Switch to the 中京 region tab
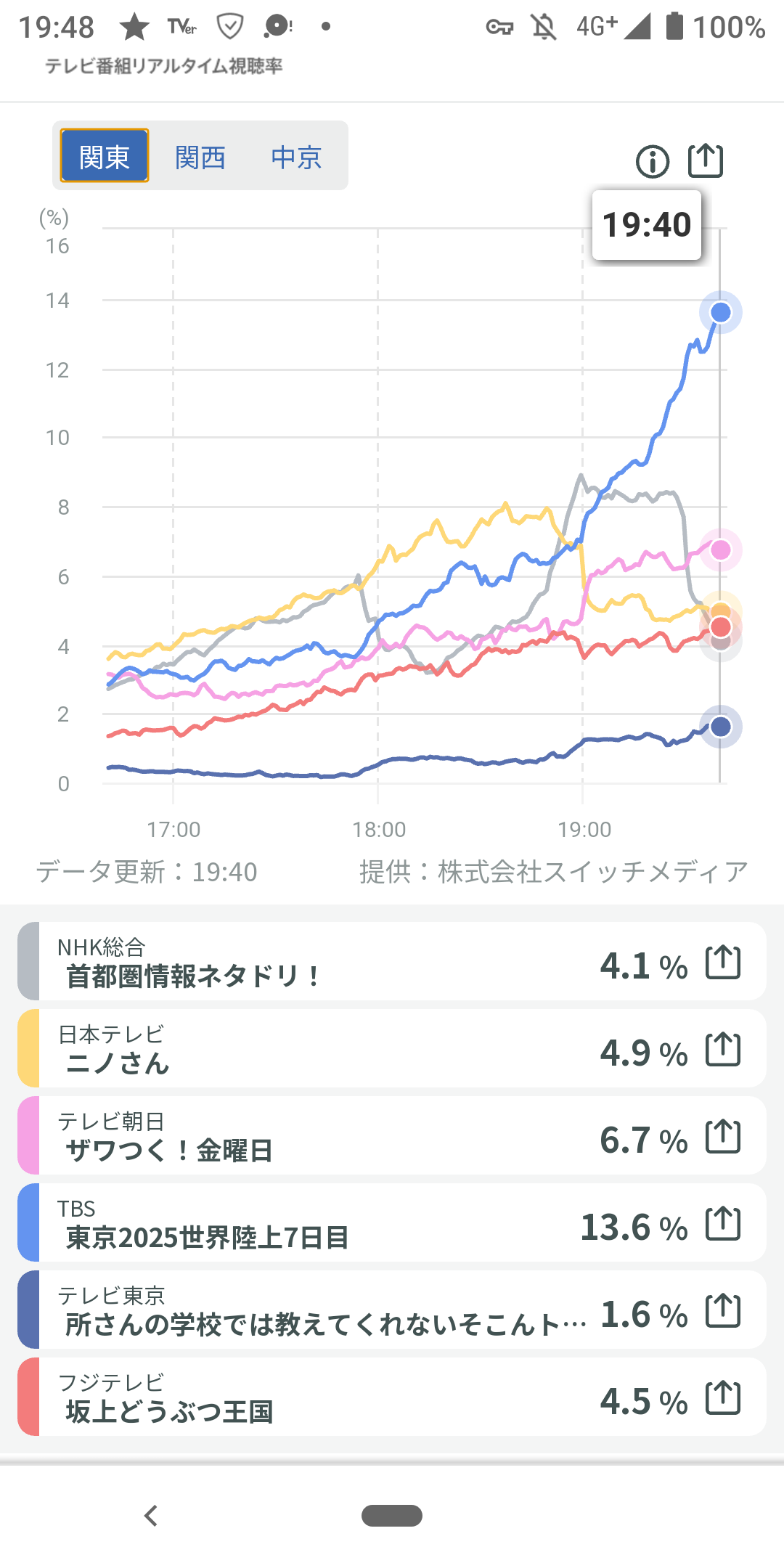This screenshot has width=784, height=1568. (296, 157)
